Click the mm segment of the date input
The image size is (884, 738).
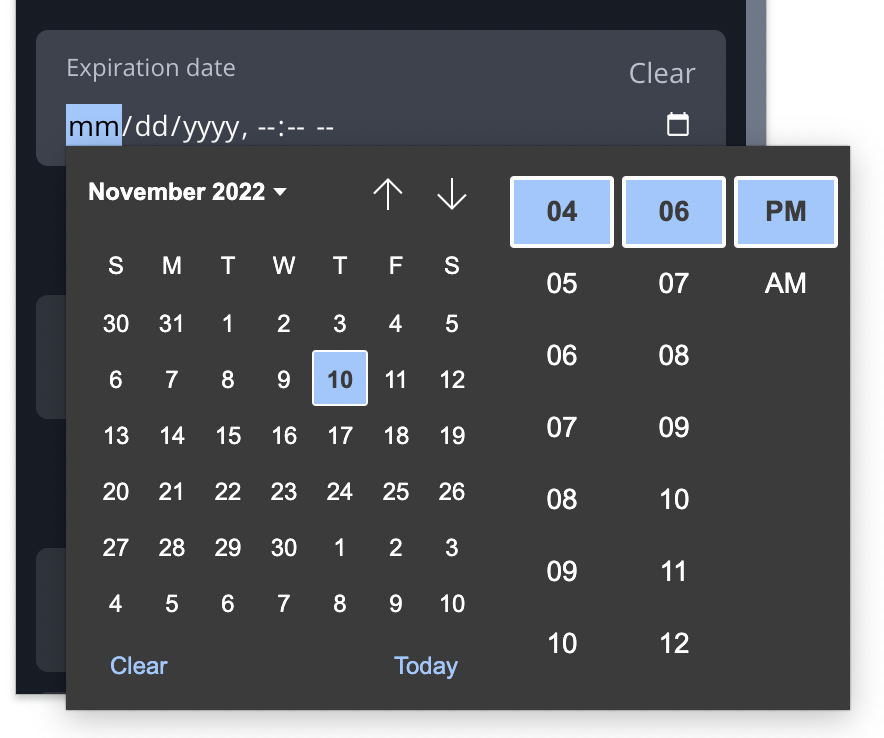[x=92, y=126]
